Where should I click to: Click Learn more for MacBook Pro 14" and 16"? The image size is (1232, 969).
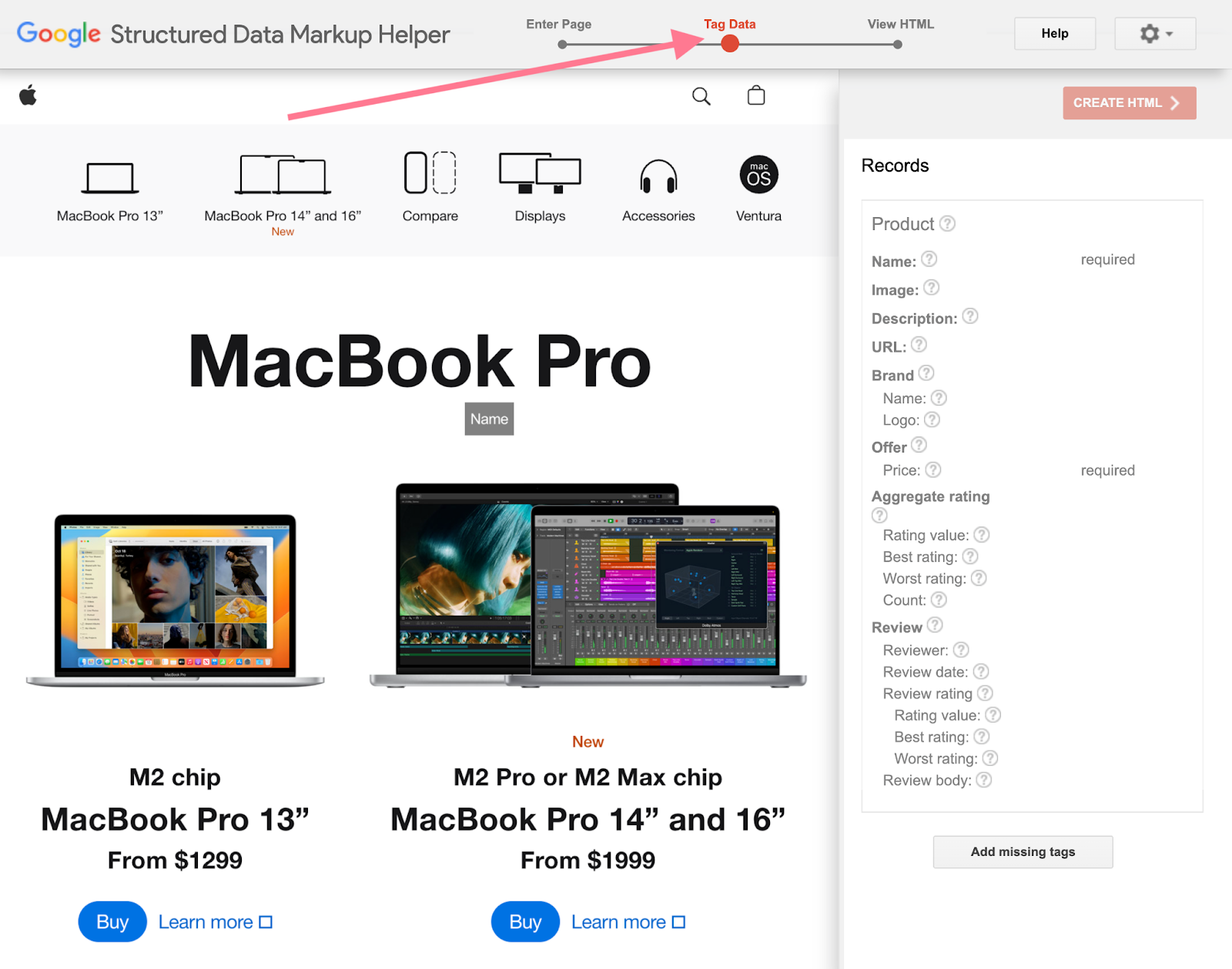(x=628, y=922)
